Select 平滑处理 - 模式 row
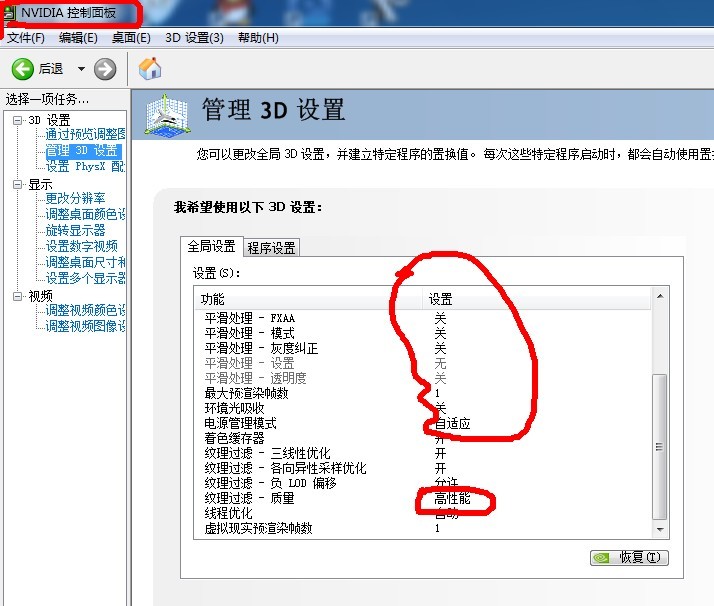714x606 pixels. 423,333
